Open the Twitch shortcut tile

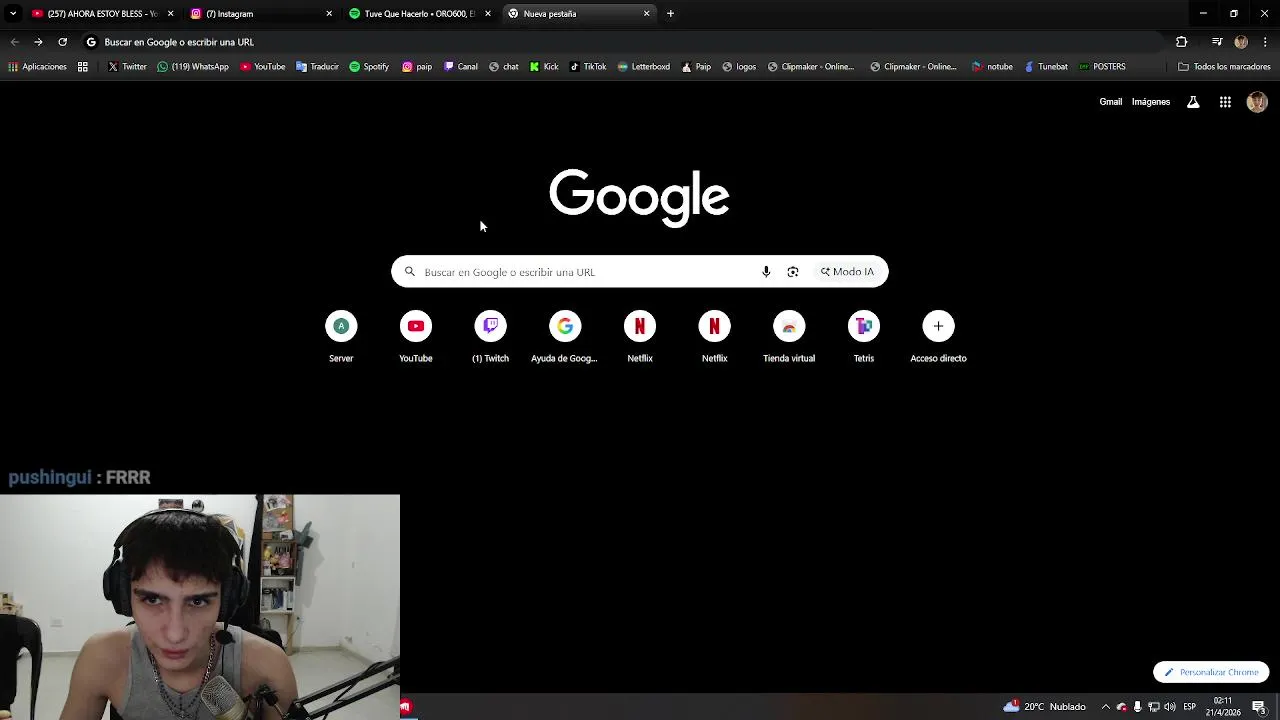[x=490, y=337]
